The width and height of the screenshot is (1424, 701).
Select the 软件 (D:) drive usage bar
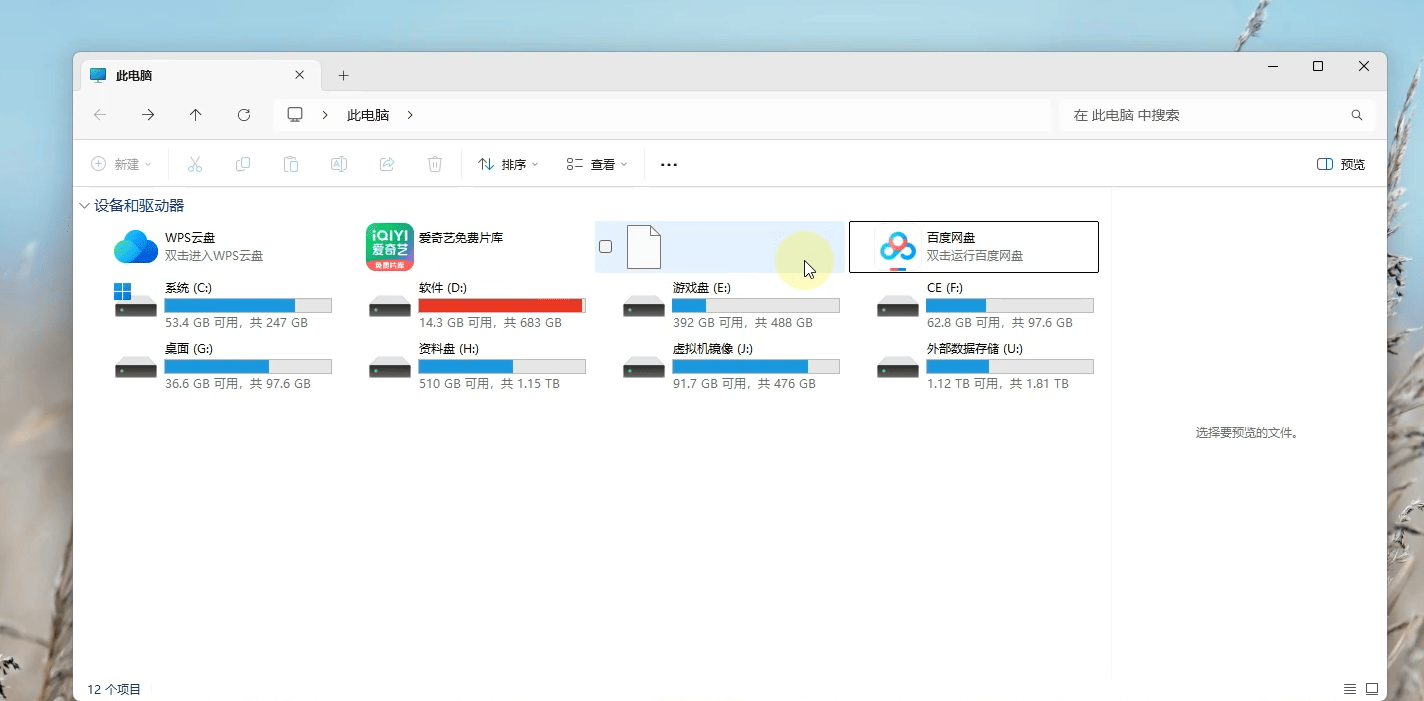tap(502, 305)
